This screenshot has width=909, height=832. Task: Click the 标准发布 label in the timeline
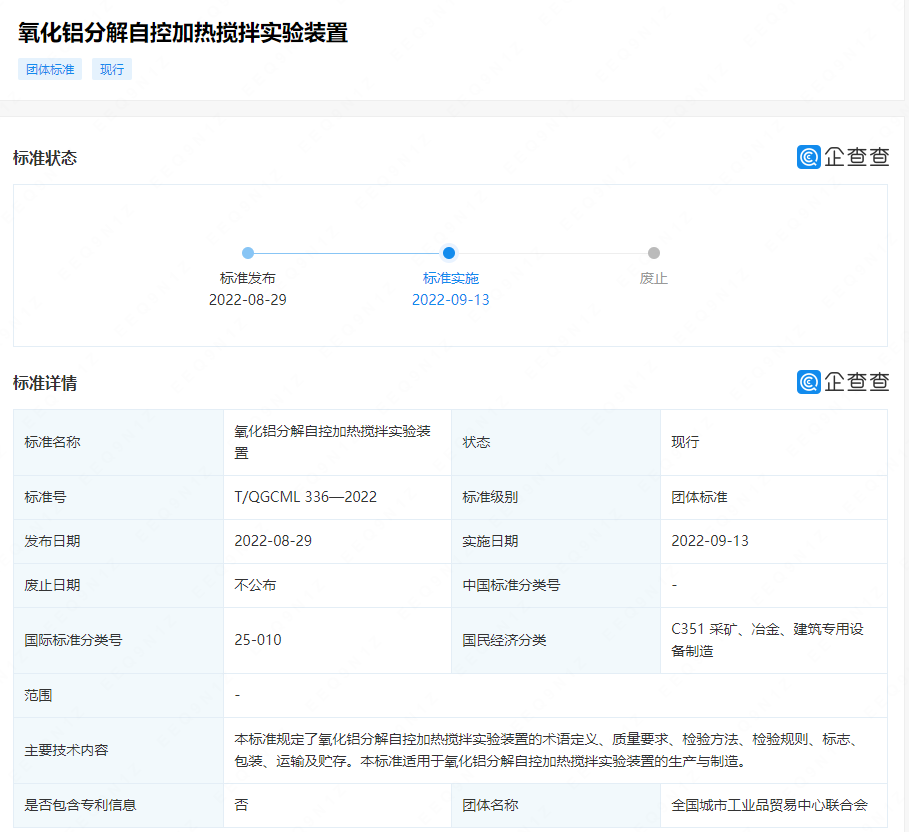point(248,278)
